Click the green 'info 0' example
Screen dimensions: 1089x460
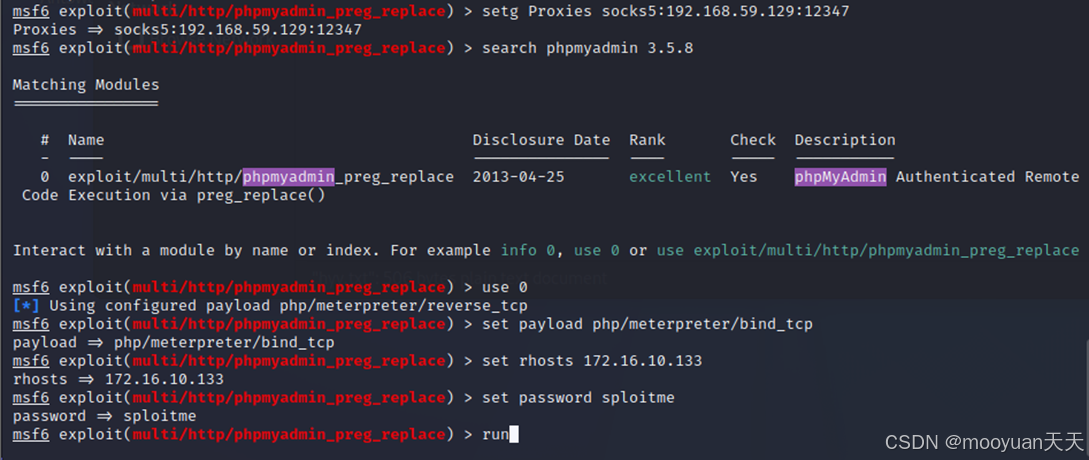click(x=528, y=250)
